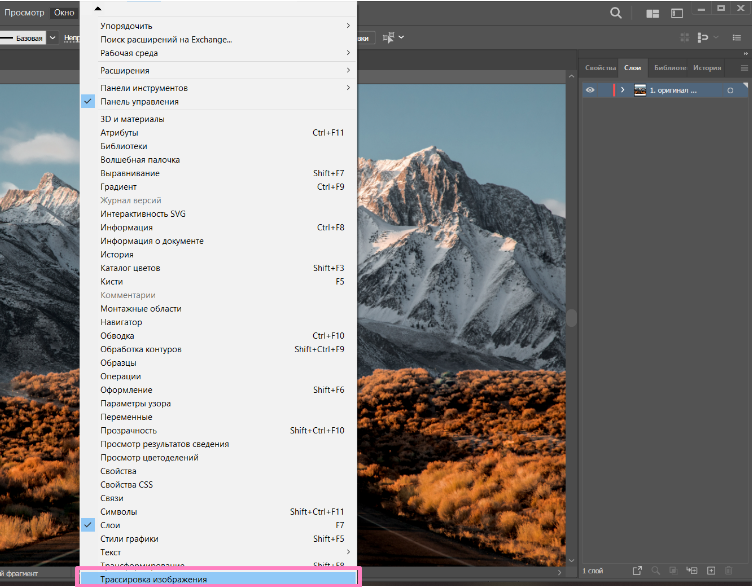Open the arrange documents icon
This screenshot has height=587, width=752.
tap(653, 13)
